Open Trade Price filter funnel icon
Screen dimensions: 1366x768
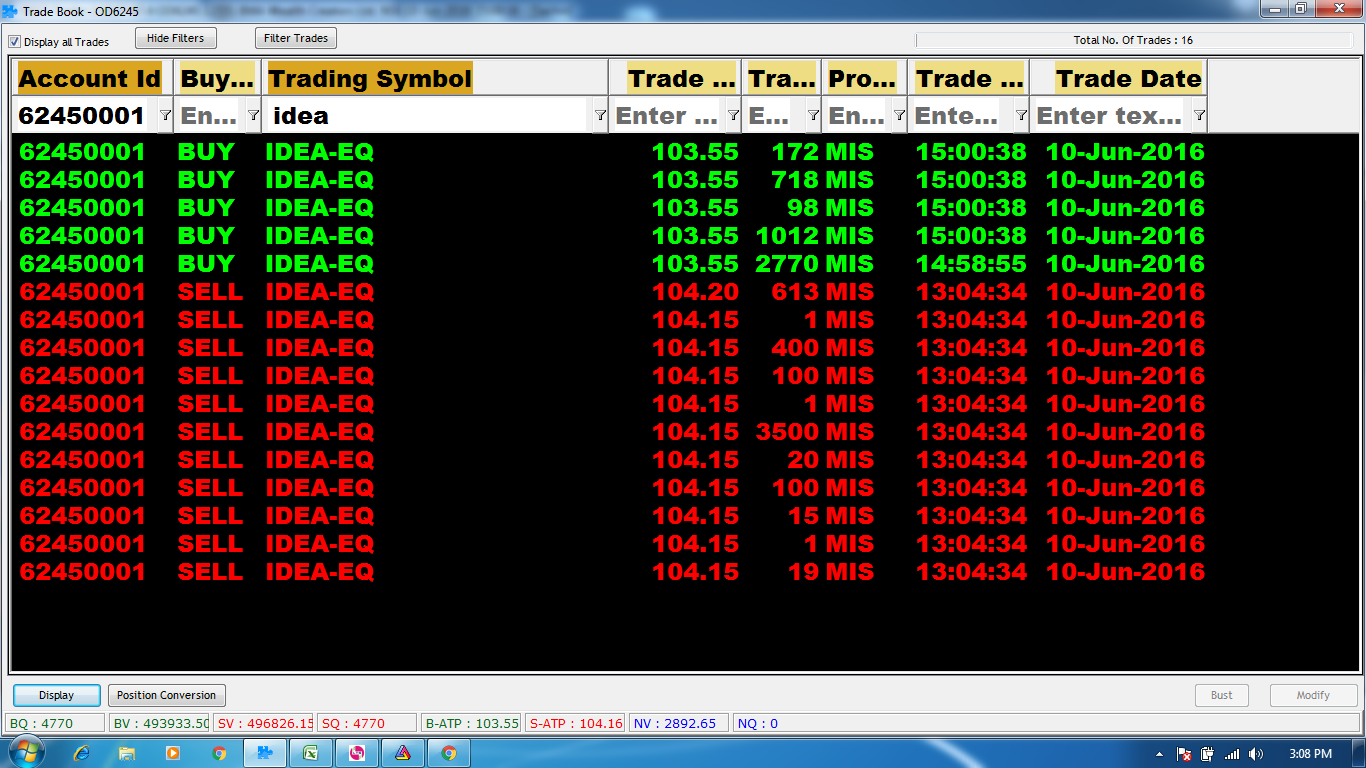click(x=733, y=116)
